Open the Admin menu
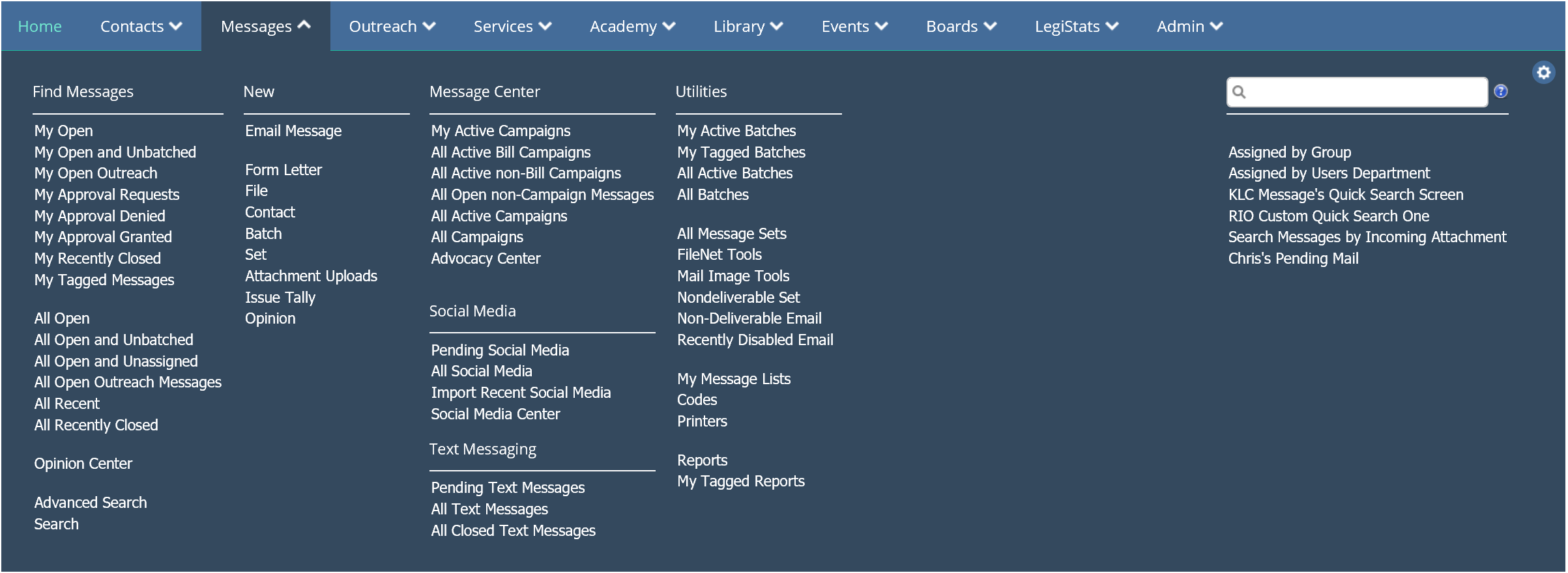1568x573 pixels. tap(1189, 27)
